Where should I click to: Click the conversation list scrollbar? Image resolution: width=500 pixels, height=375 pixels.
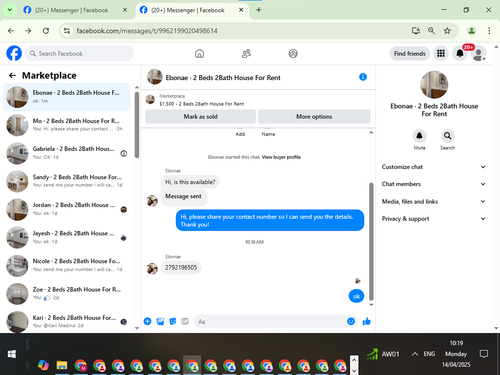tap(137, 125)
